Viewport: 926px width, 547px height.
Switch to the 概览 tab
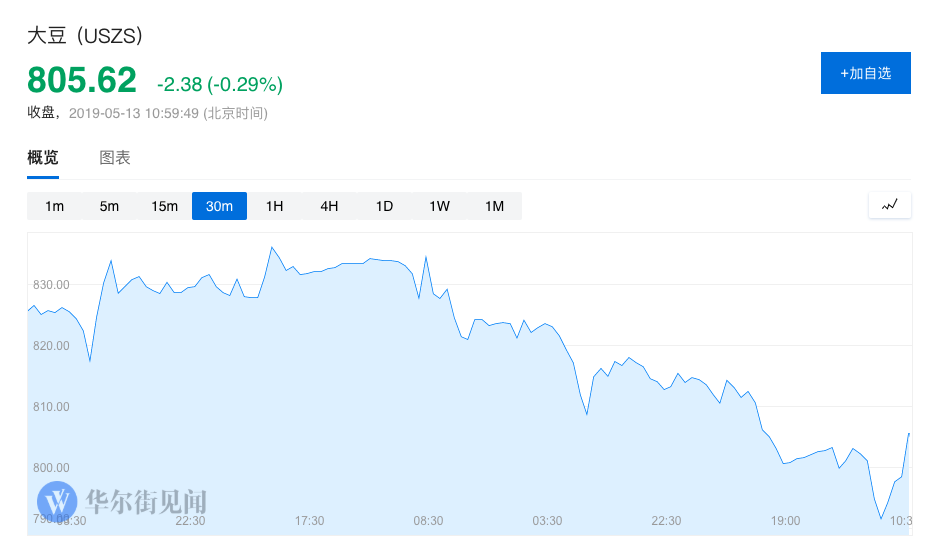tap(43, 158)
